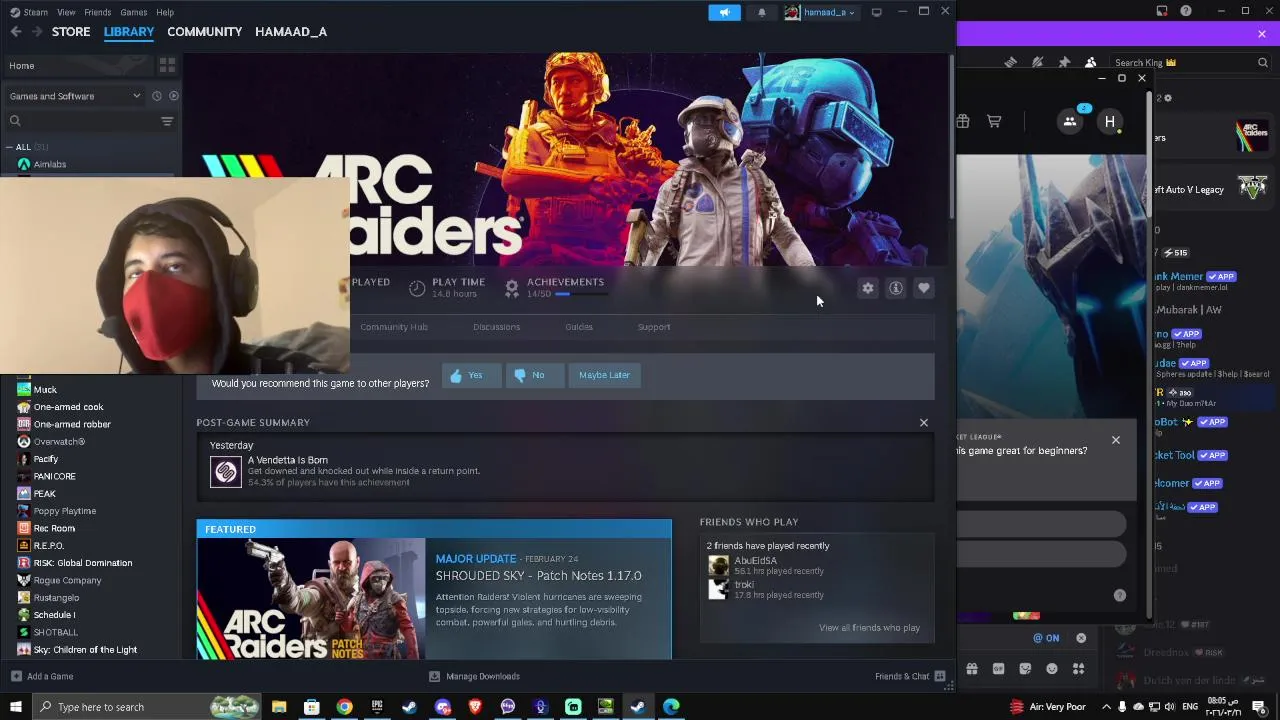Open A Vendetta Is Born achievement icon

(226, 471)
